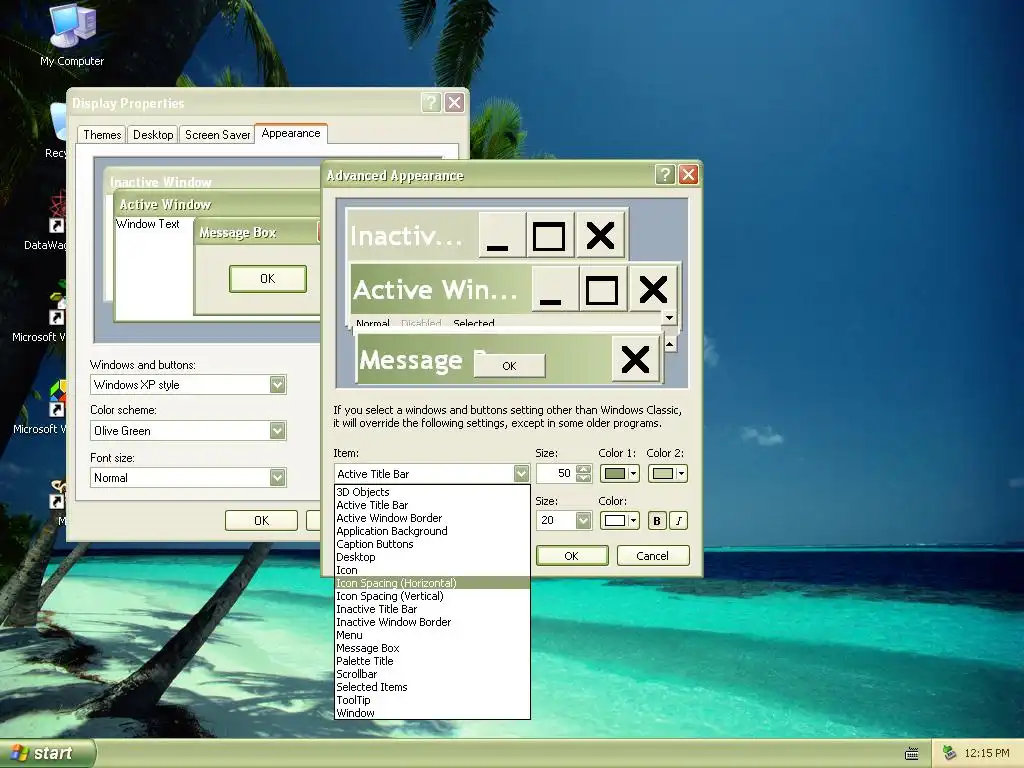Switch to the Themes tab
Image resolution: width=1024 pixels, height=768 pixels.
click(102, 135)
